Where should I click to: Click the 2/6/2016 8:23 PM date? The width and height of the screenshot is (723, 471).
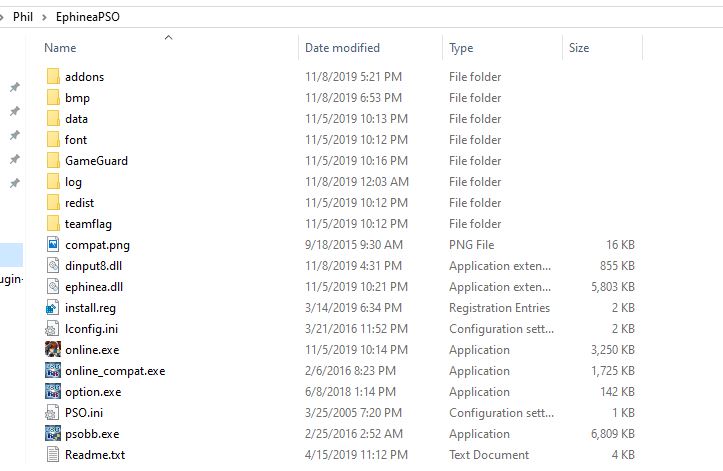(x=350, y=371)
